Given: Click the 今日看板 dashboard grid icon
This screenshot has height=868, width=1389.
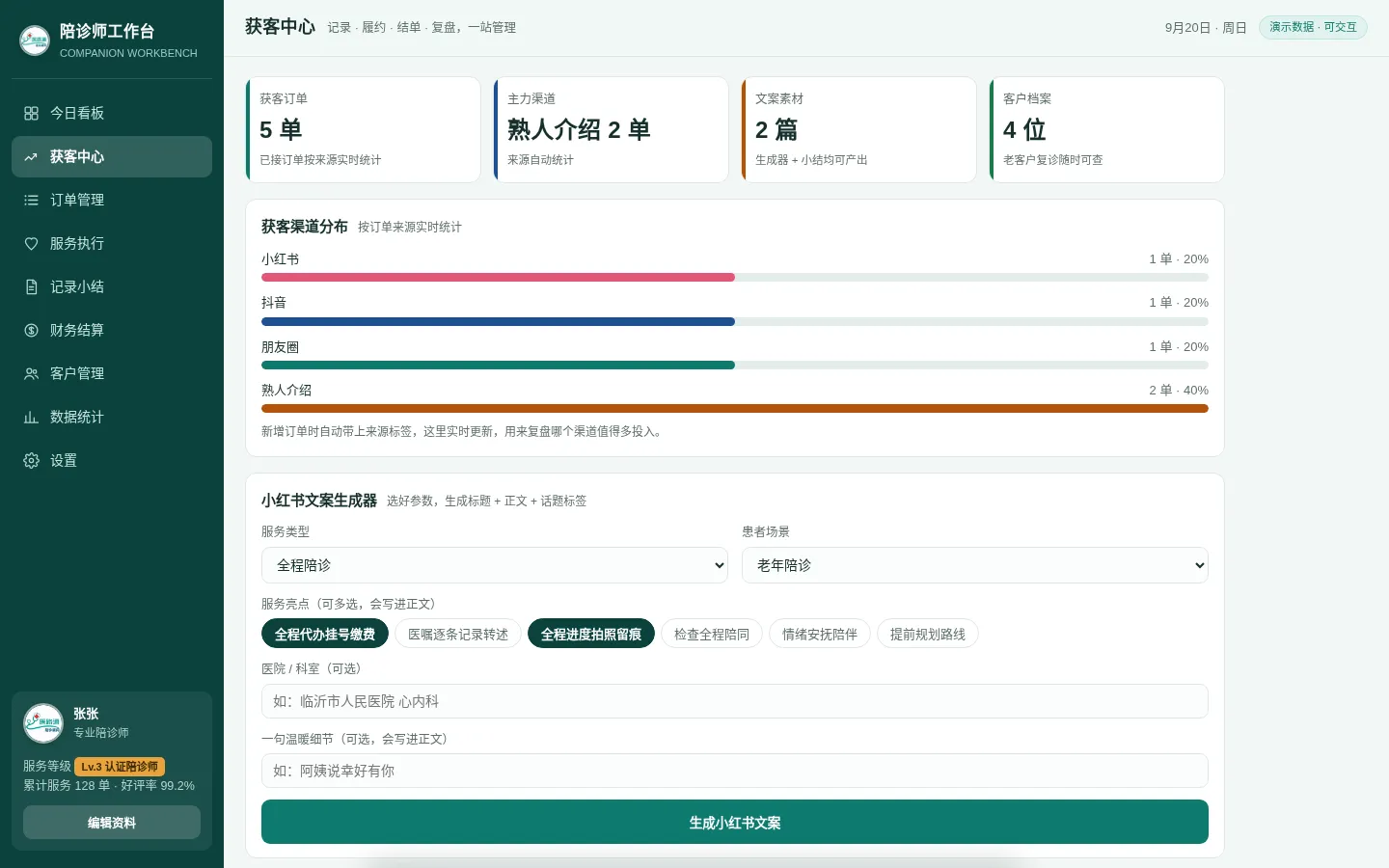Looking at the screenshot, I should 31,113.
